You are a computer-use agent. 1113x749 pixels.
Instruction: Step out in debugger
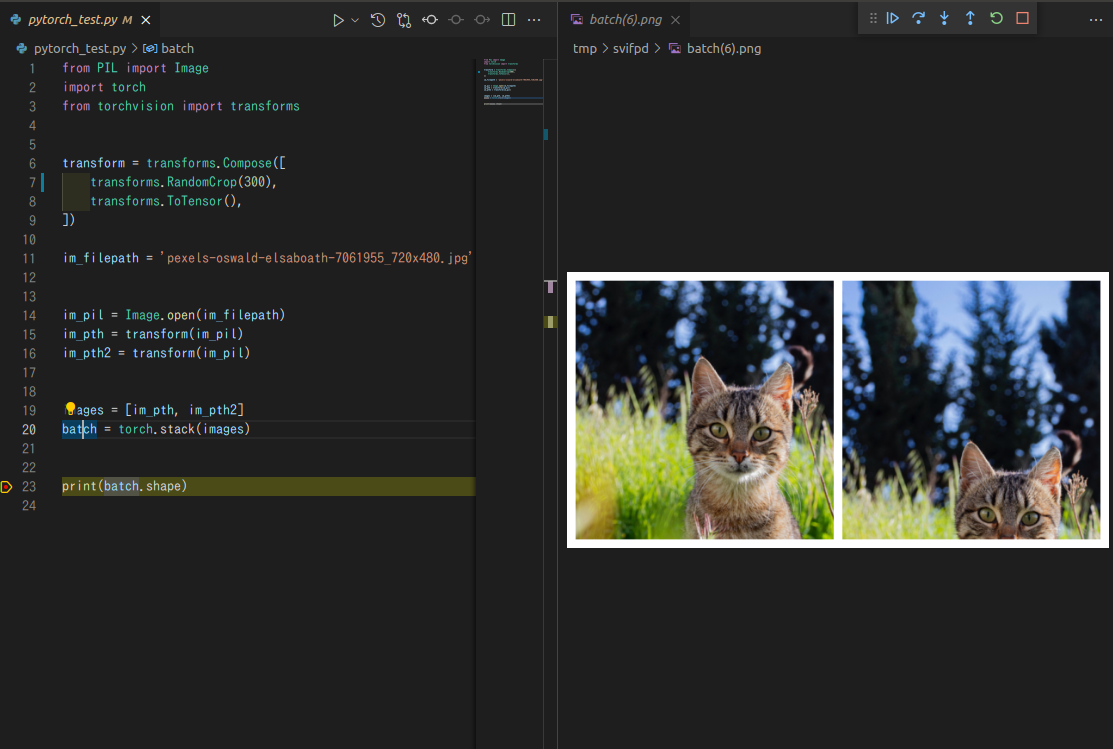pos(970,18)
